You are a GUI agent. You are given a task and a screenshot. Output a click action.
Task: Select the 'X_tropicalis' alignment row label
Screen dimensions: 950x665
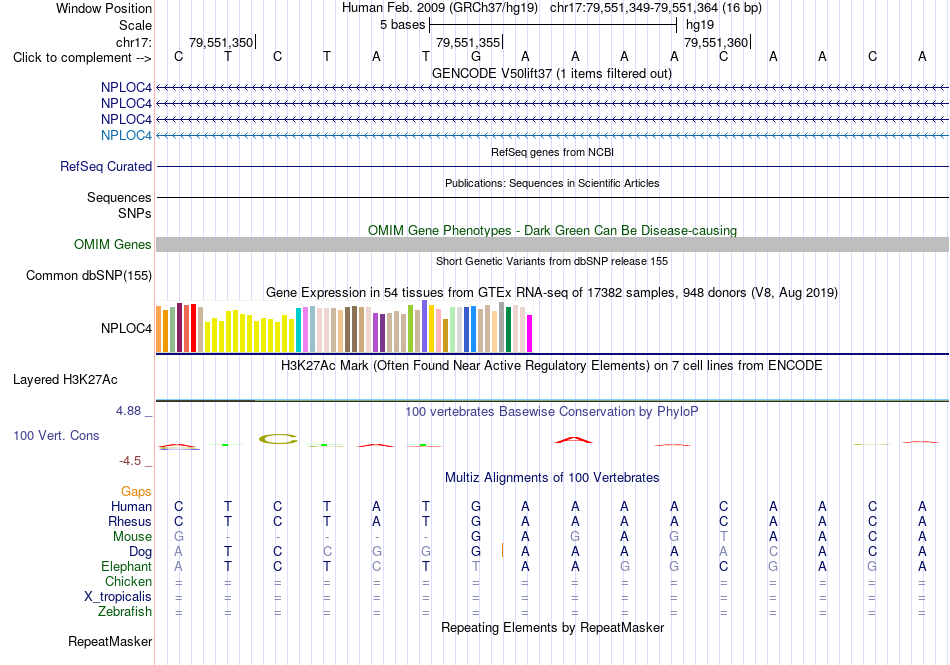[118, 597]
